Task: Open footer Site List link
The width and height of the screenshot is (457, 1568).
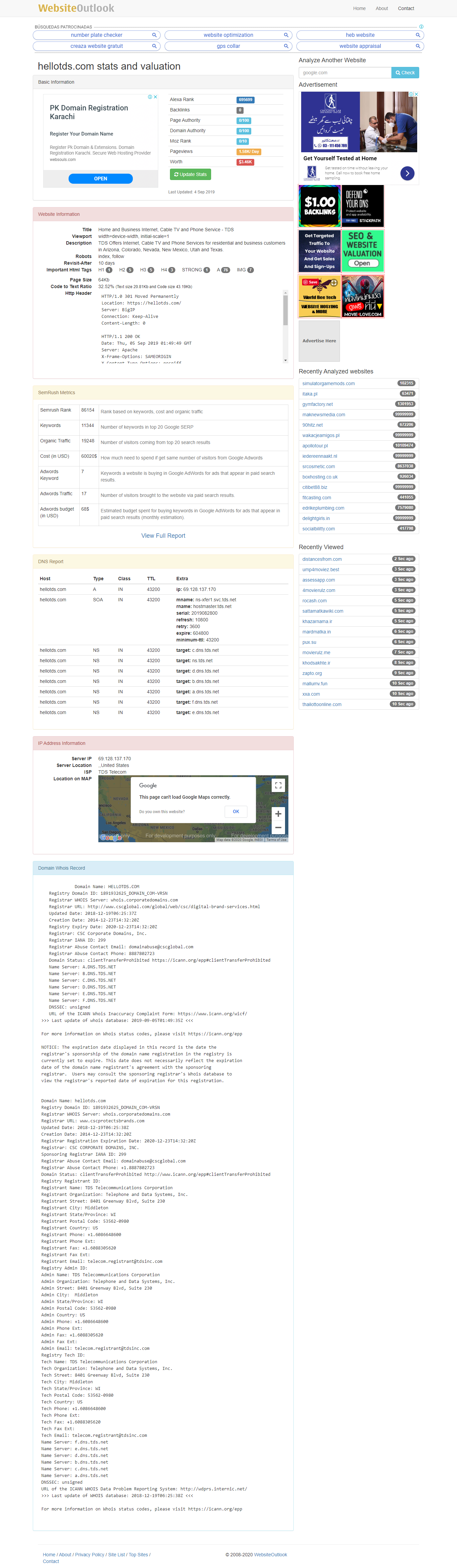Action: (116, 1554)
